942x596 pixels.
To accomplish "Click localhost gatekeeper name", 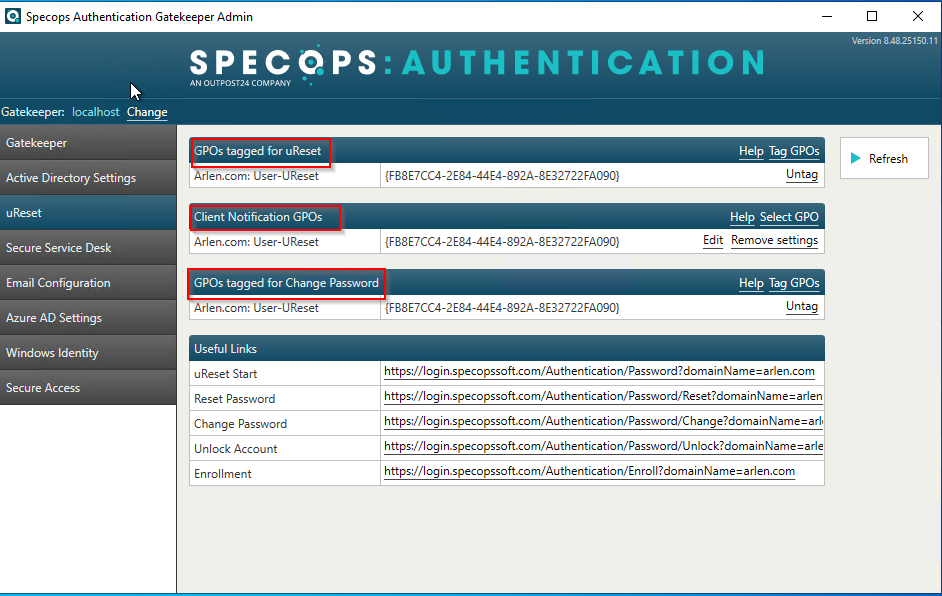I will tap(96, 112).
